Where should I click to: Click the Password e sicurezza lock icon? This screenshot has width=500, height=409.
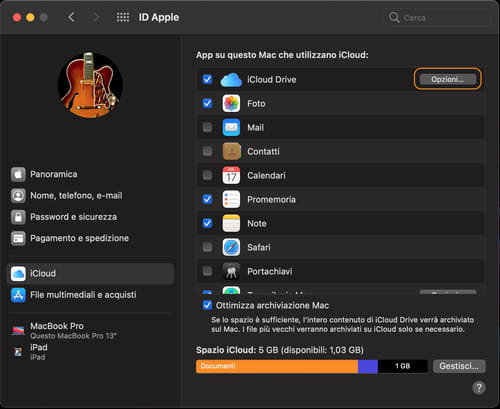pos(18,217)
